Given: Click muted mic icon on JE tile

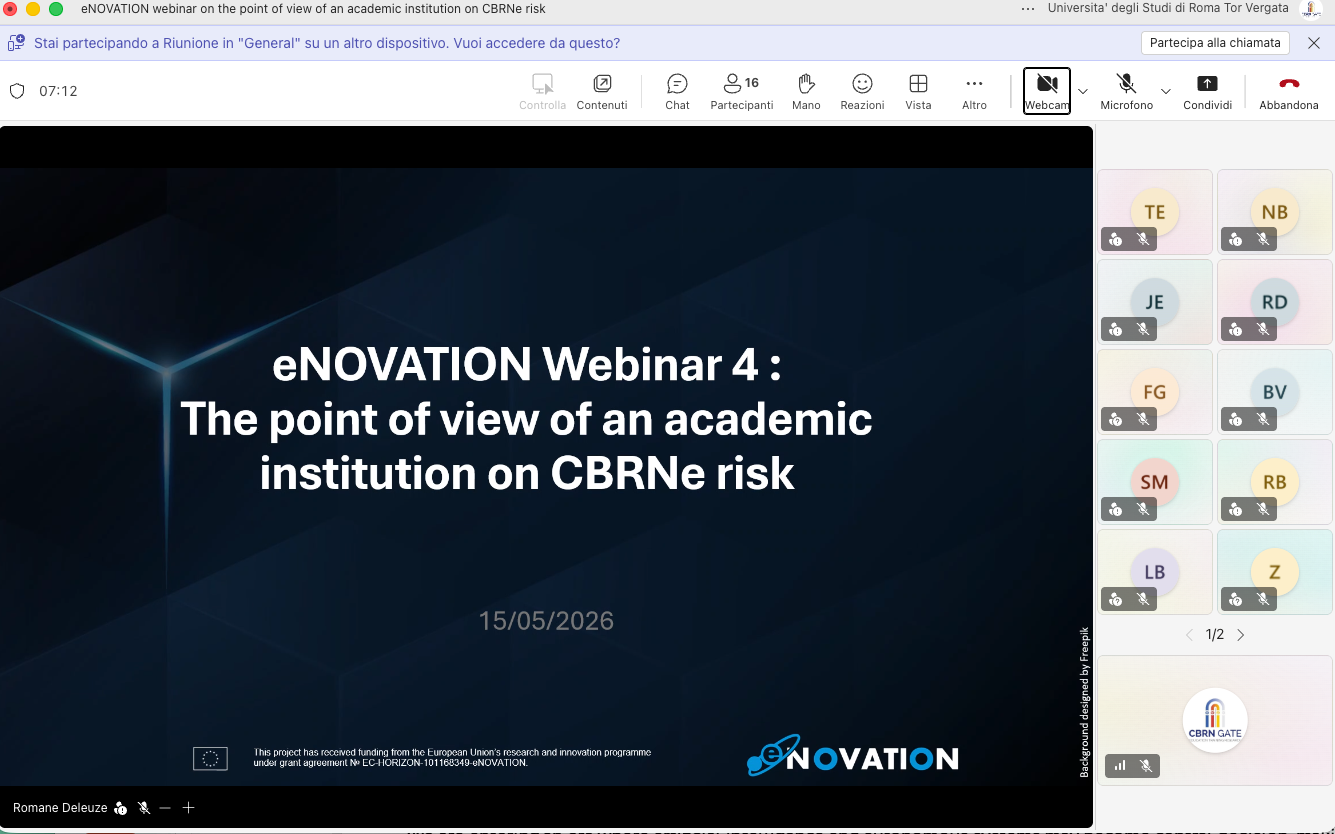Looking at the screenshot, I should tap(1143, 329).
